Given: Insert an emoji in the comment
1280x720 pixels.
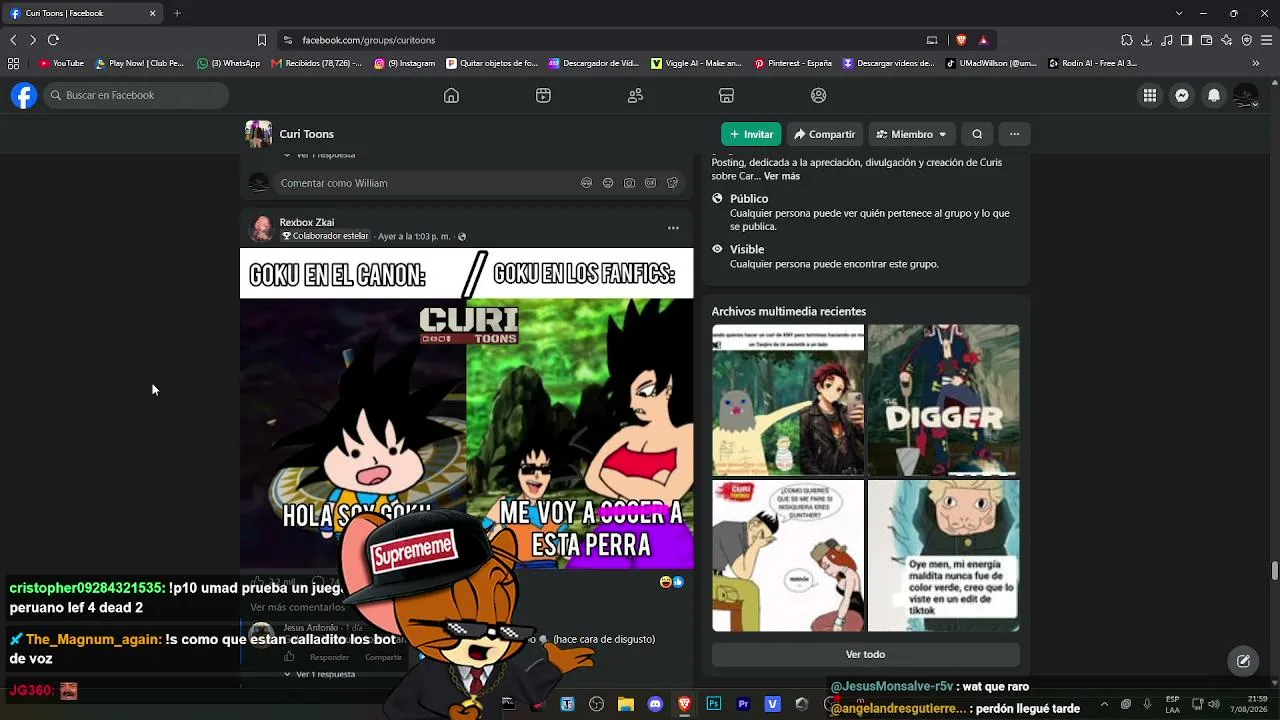Looking at the screenshot, I should (608, 183).
